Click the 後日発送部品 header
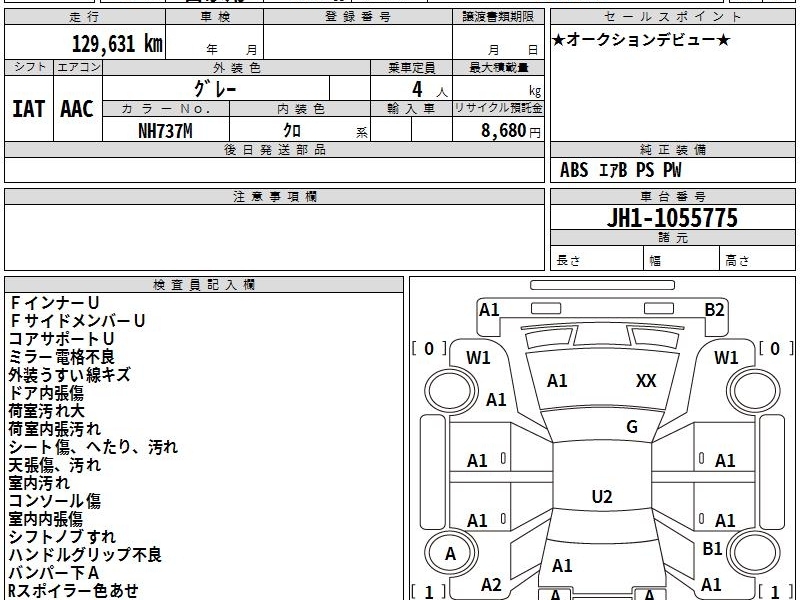The image size is (800, 600). point(274,149)
